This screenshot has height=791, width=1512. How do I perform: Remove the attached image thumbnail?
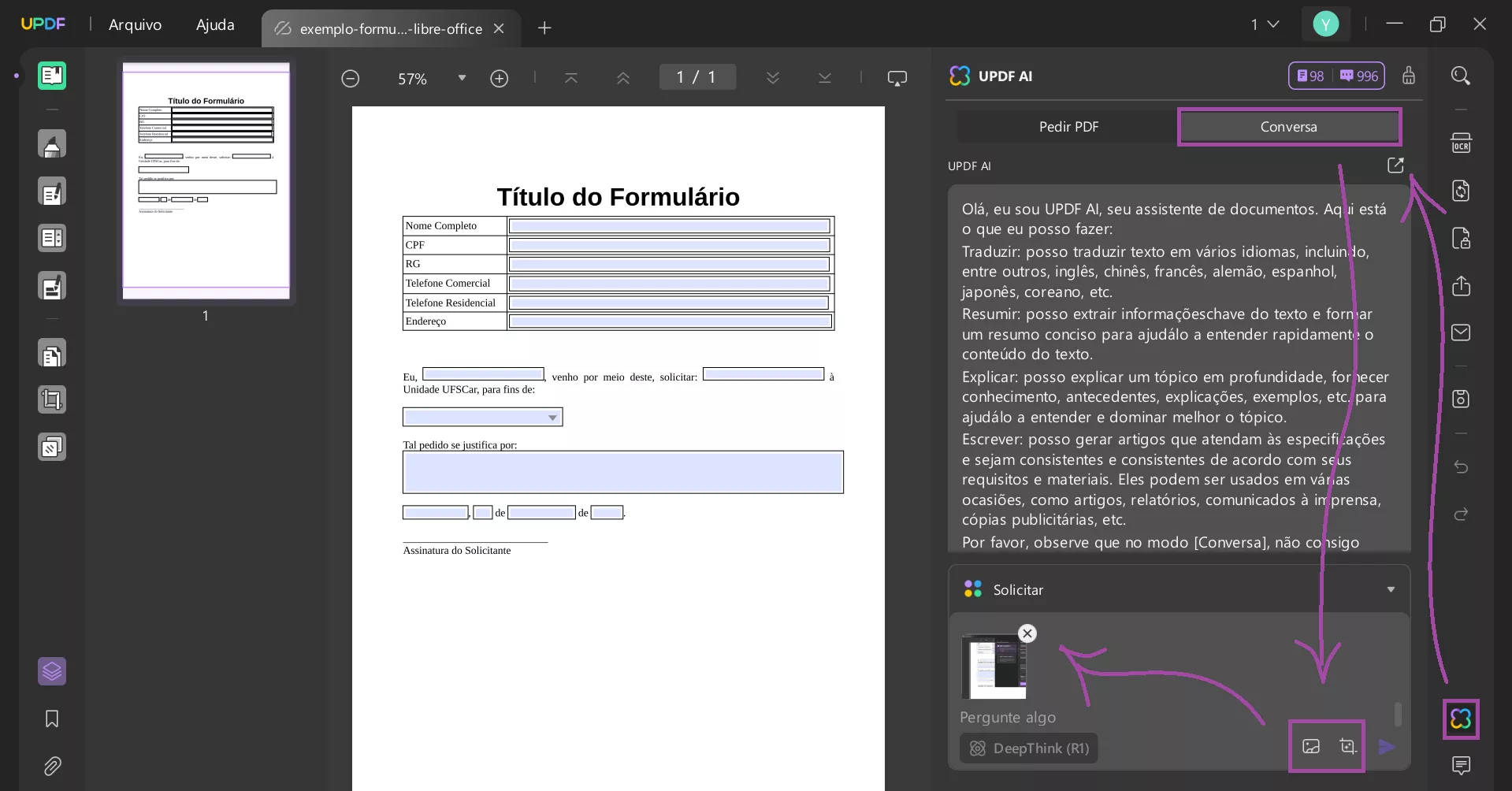[1027, 633]
